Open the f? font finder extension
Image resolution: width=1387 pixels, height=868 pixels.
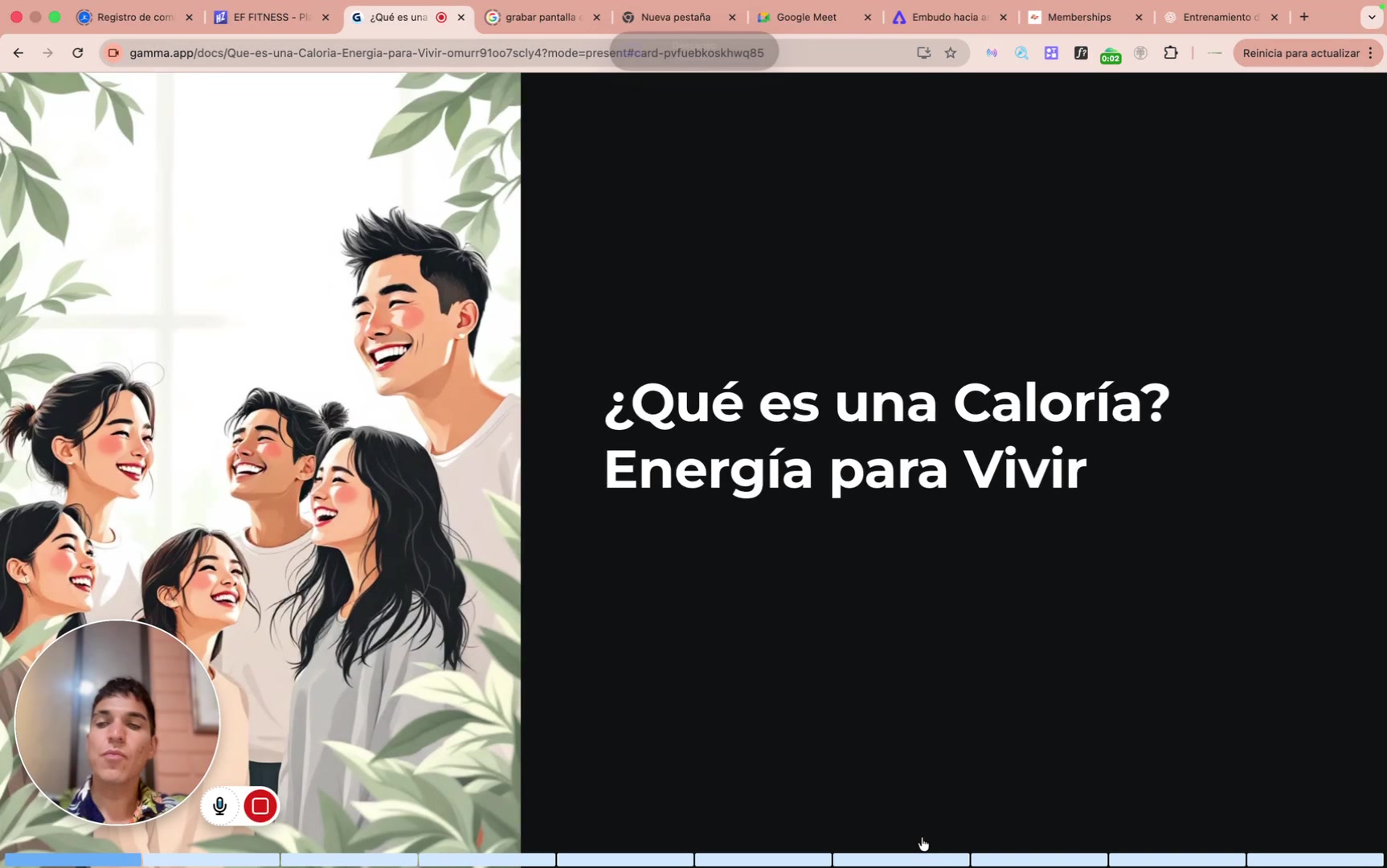coord(1081,53)
